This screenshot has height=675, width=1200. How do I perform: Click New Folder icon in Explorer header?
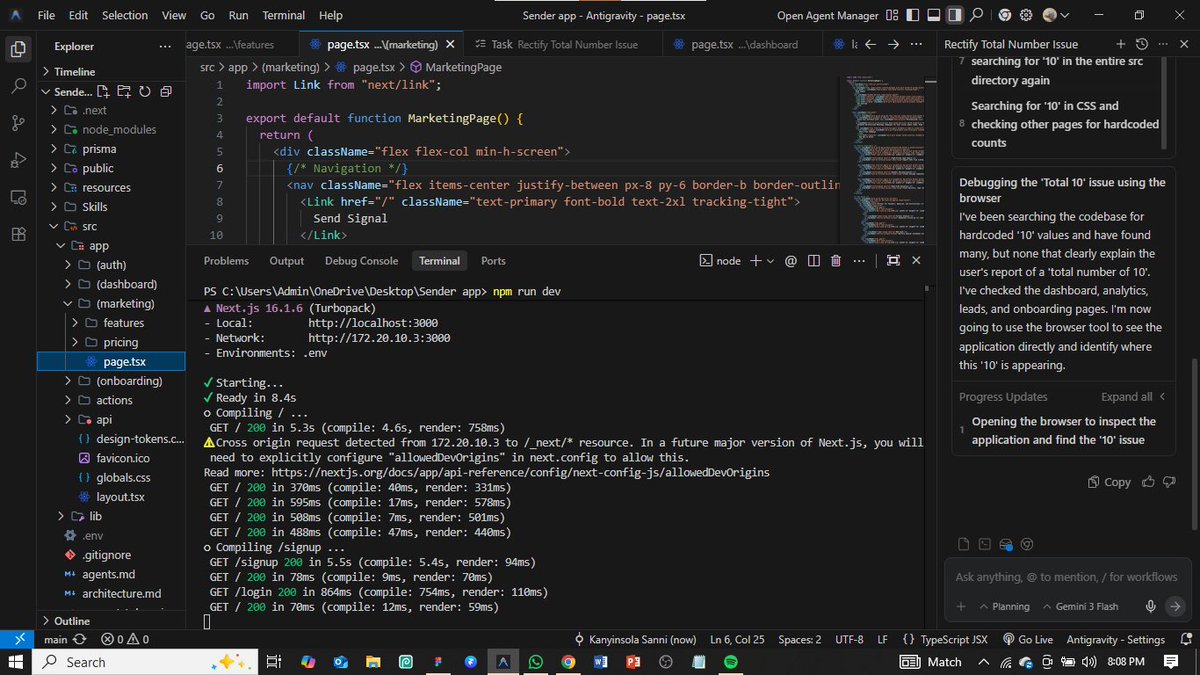125,91
